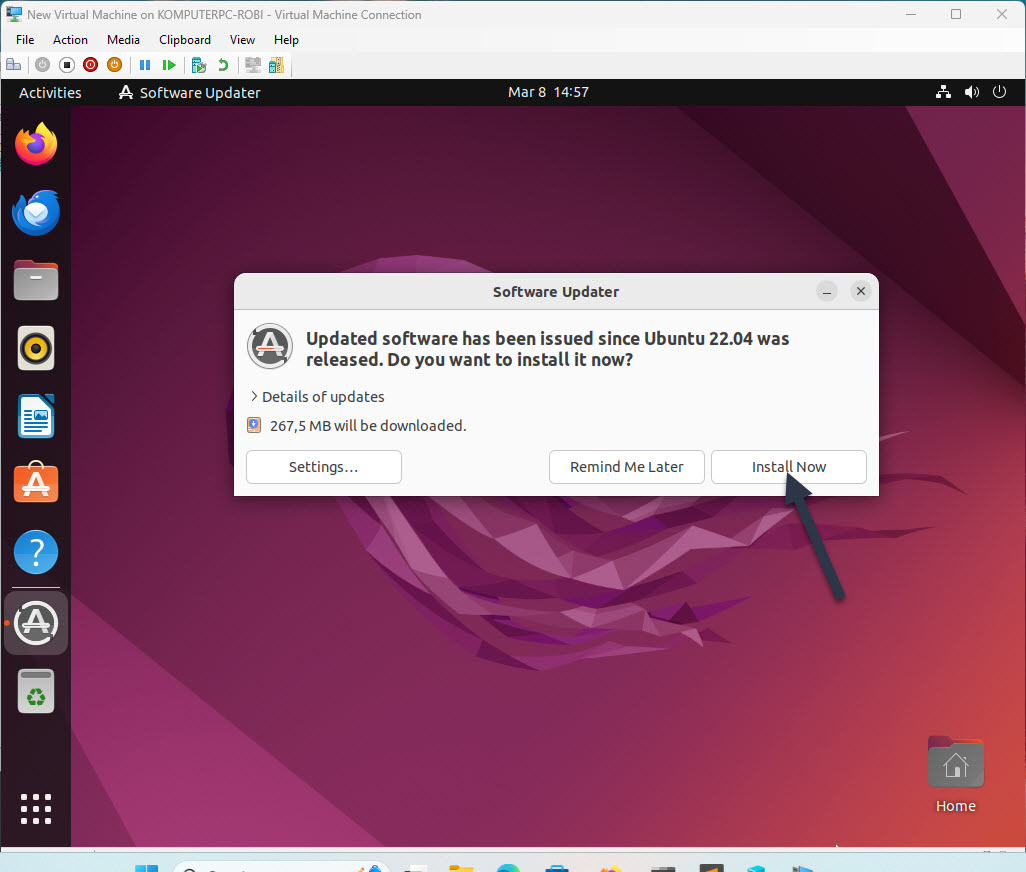The width and height of the screenshot is (1026, 872).
Task: Launch Thunderbird from the dock
Action: point(35,212)
